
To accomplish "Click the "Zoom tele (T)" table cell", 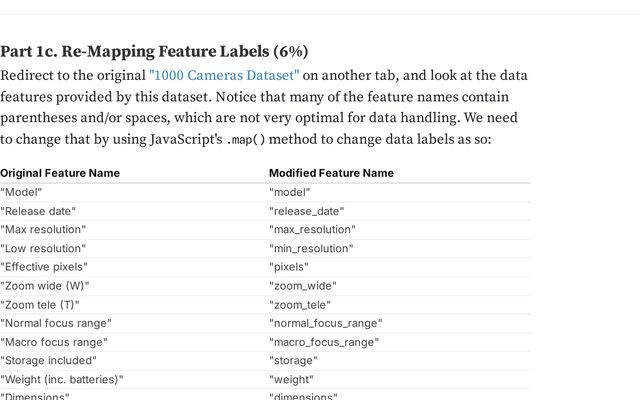I will click(40, 305).
